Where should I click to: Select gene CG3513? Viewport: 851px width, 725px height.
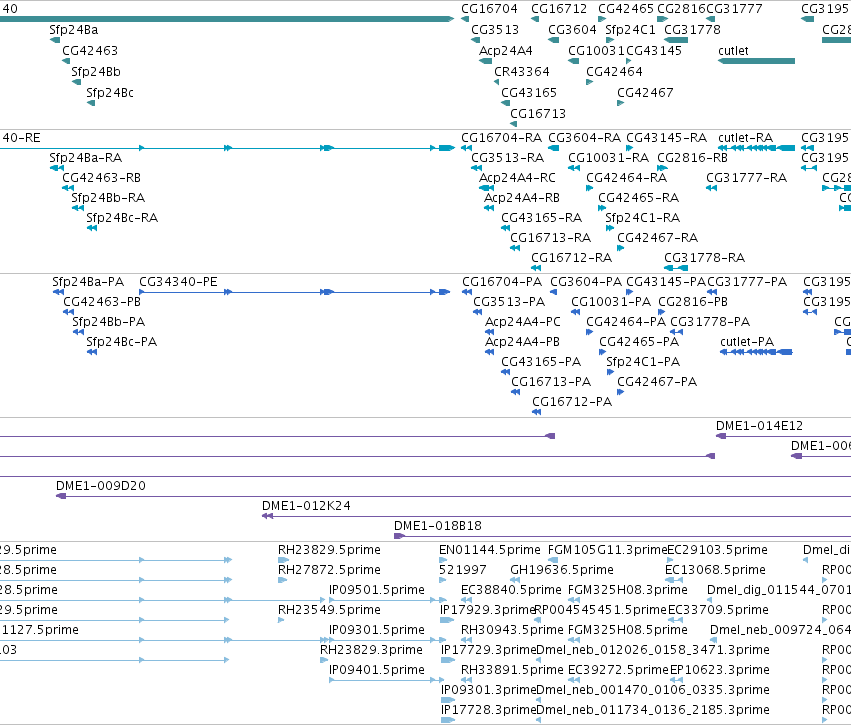tap(494, 30)
